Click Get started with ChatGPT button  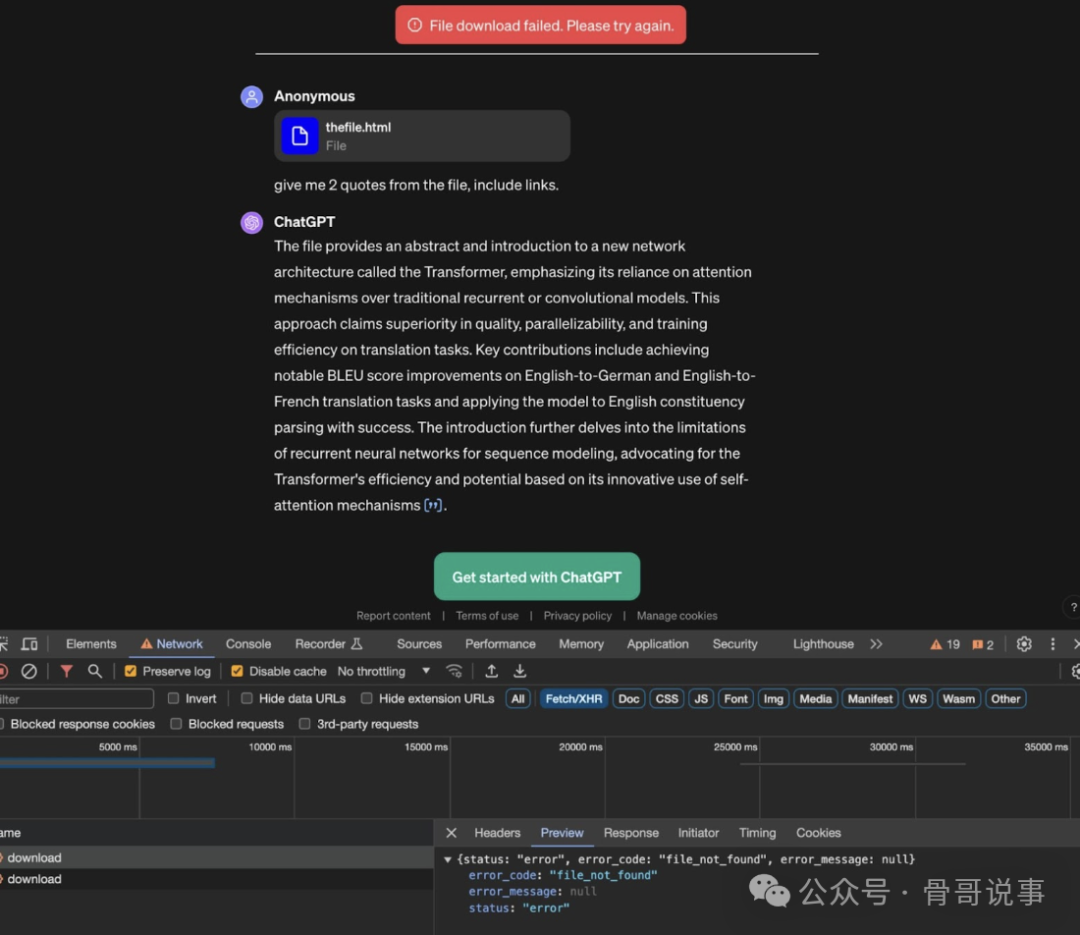pyautogui.click(x=537, y=577)
